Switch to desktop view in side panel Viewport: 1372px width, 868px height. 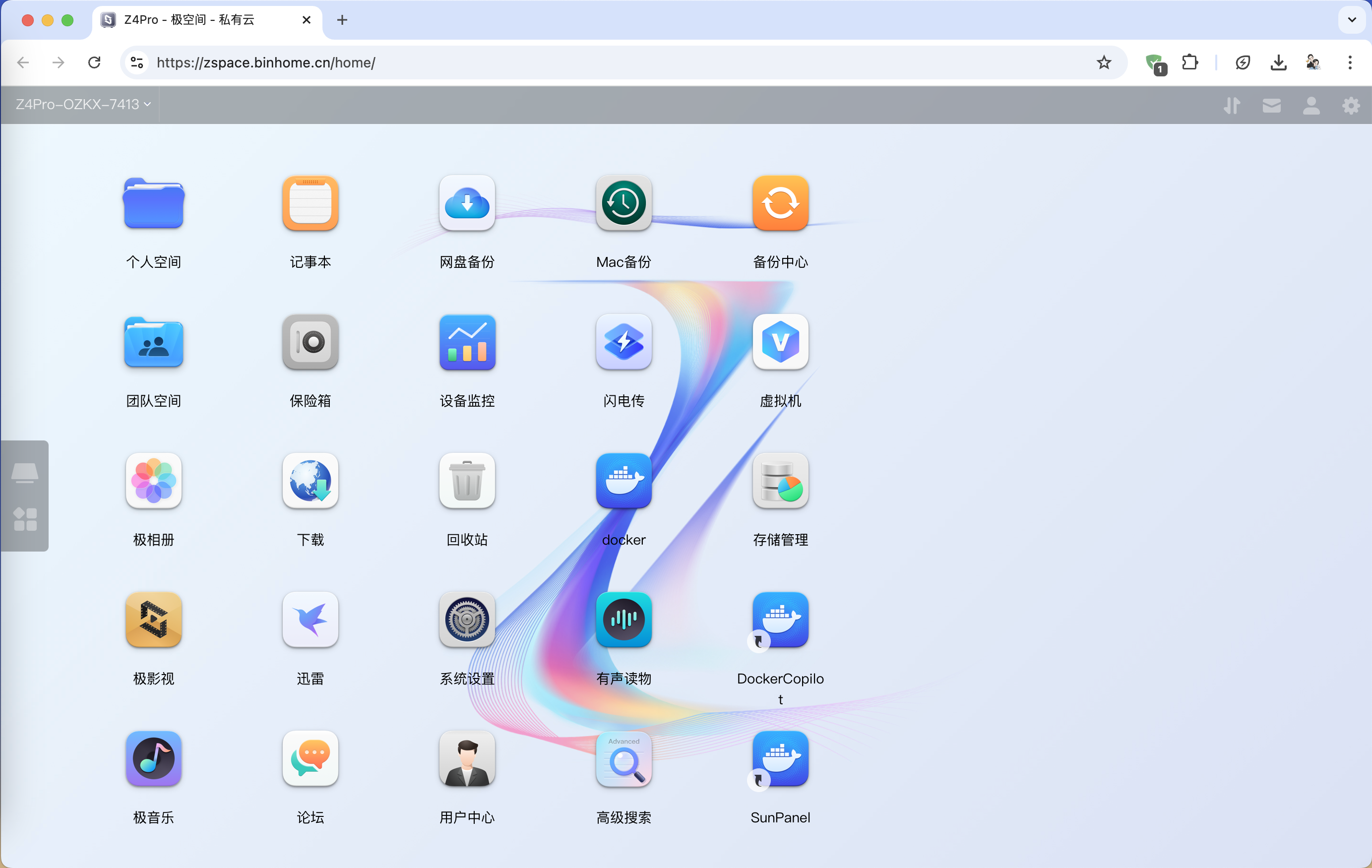point(24,473)
